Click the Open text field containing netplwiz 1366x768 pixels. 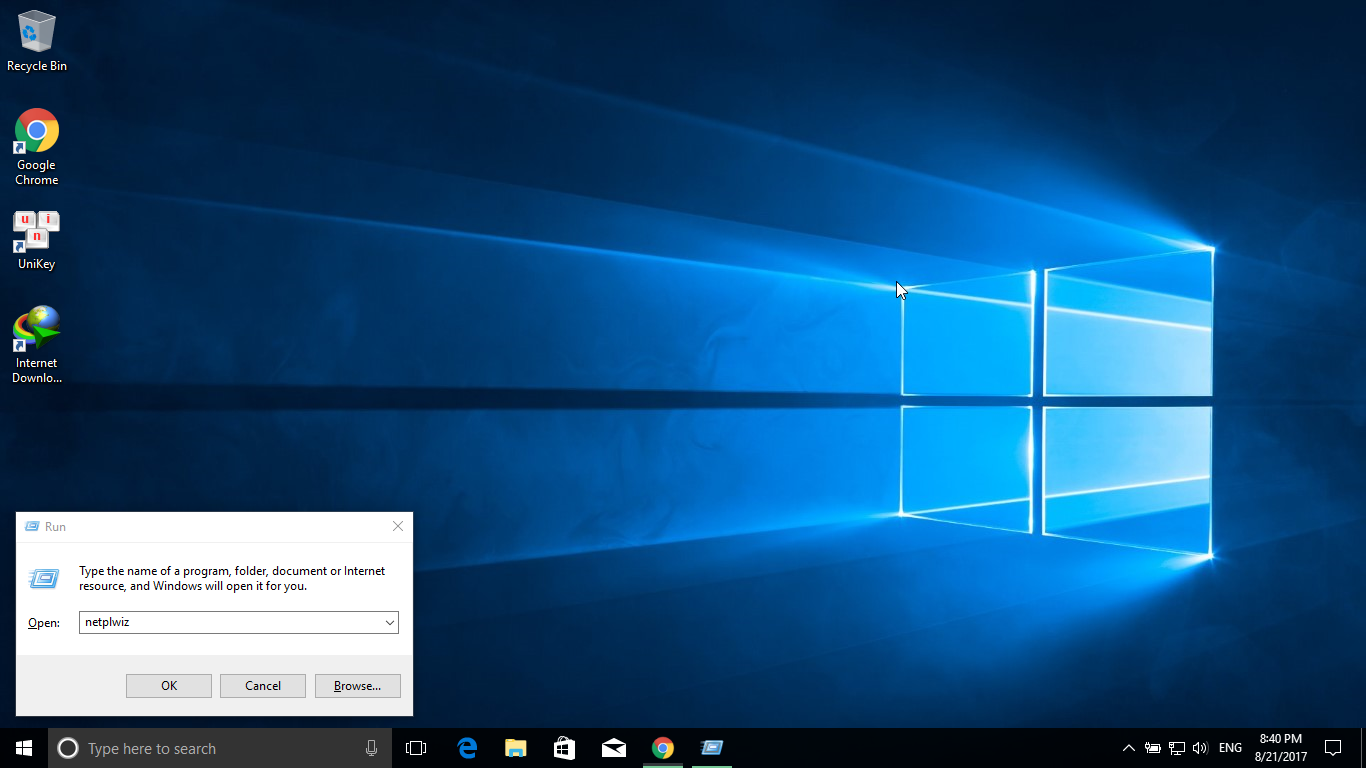click(230, 622)
